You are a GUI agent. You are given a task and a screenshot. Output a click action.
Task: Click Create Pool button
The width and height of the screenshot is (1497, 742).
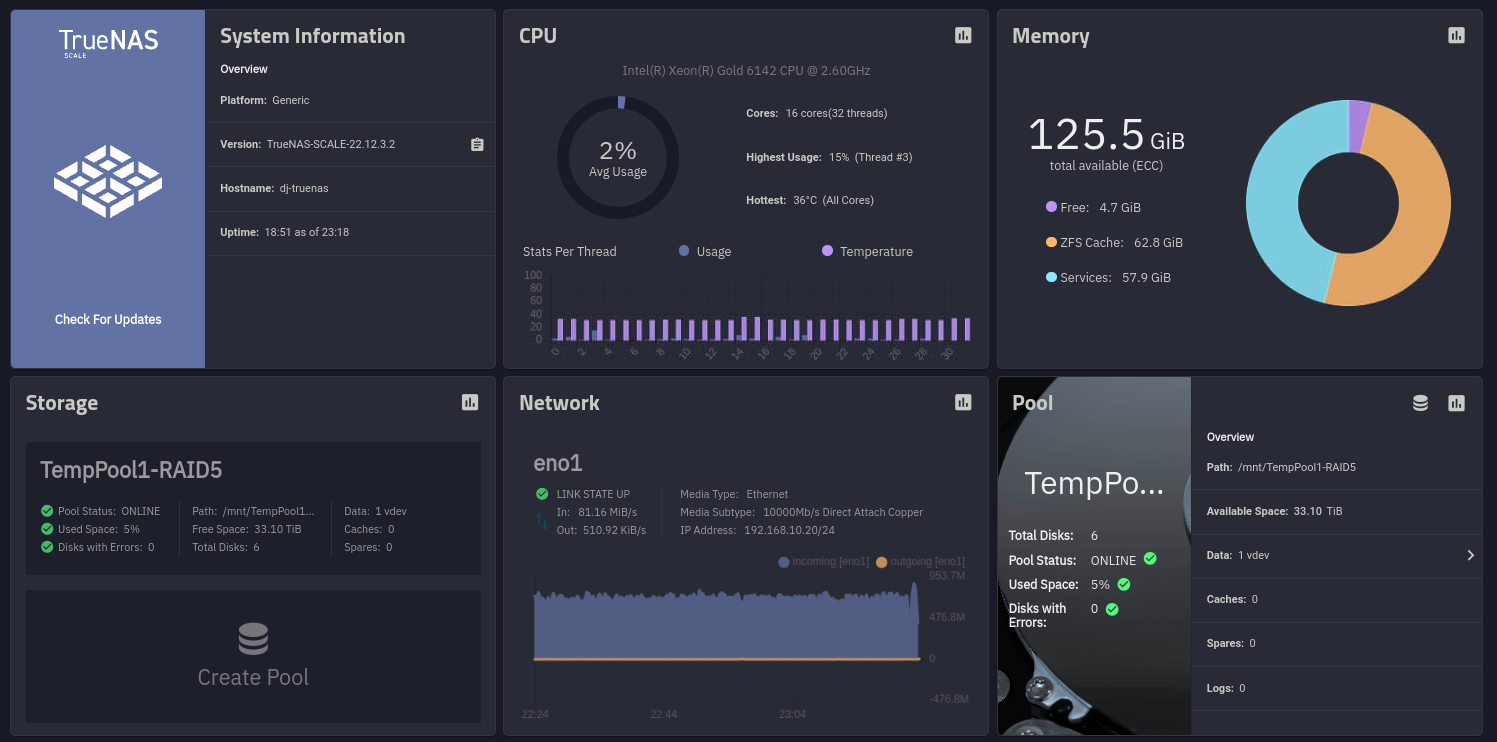click(x=253, y=656)
